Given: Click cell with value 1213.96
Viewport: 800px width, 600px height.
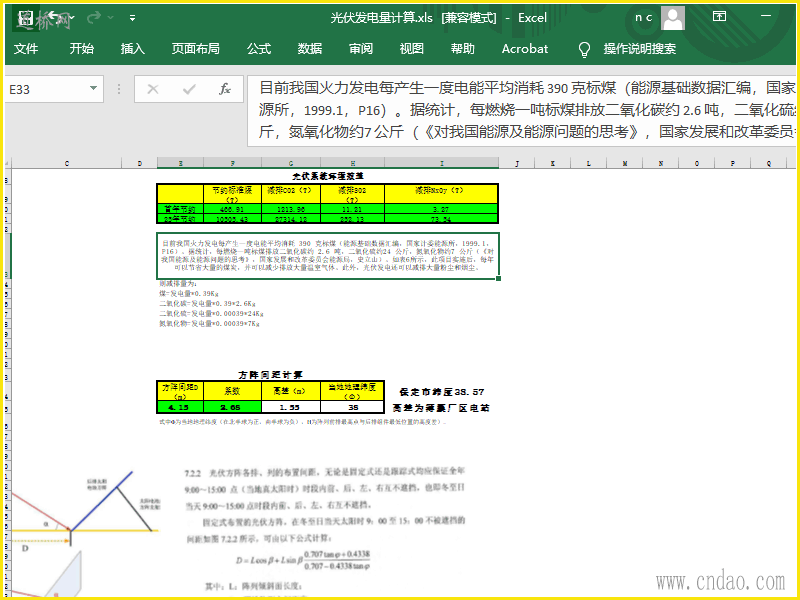Looking at the screenshot, I should point(291,209).
